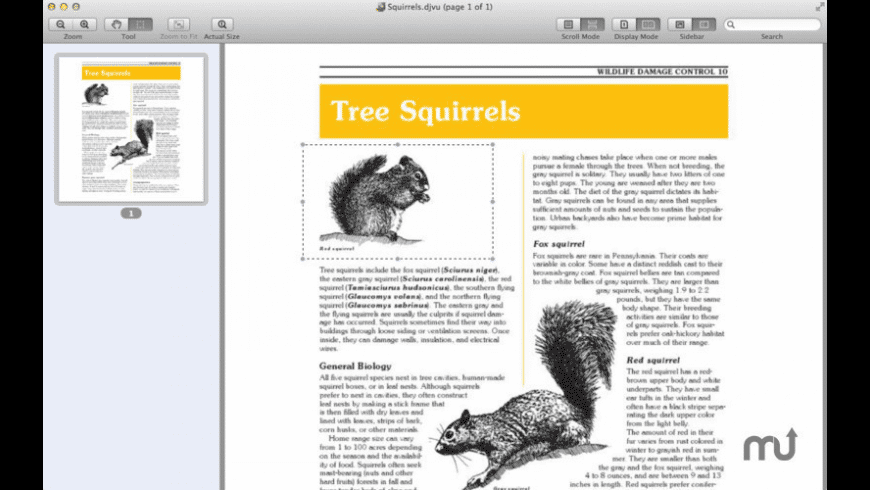
Task: Click the large gray squirrel illustration
Action: [524, 395]
